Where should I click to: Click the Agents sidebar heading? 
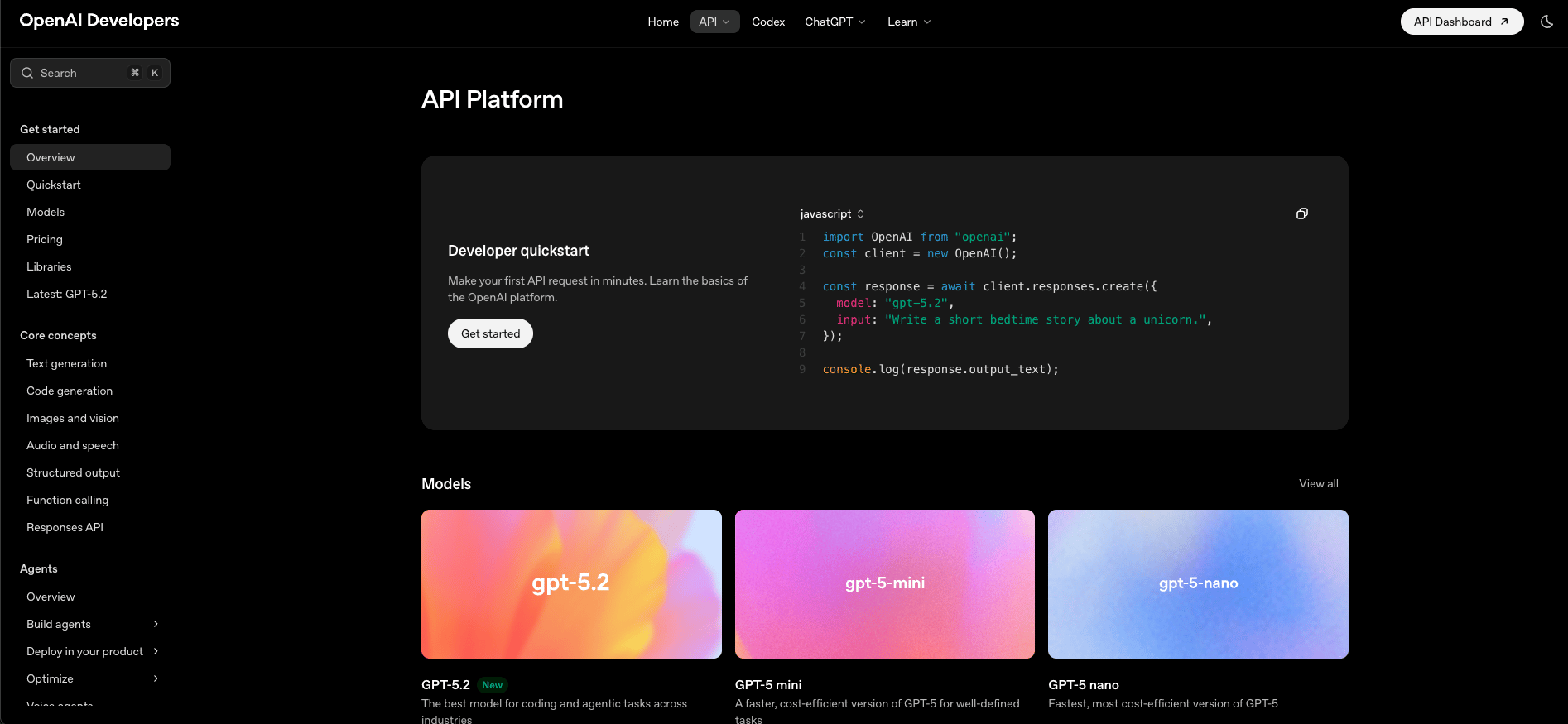[x=39, y=568]
